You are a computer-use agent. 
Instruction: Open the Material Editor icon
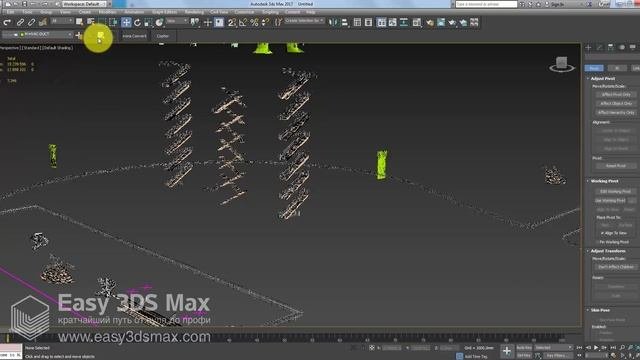(x=416, y=22)
